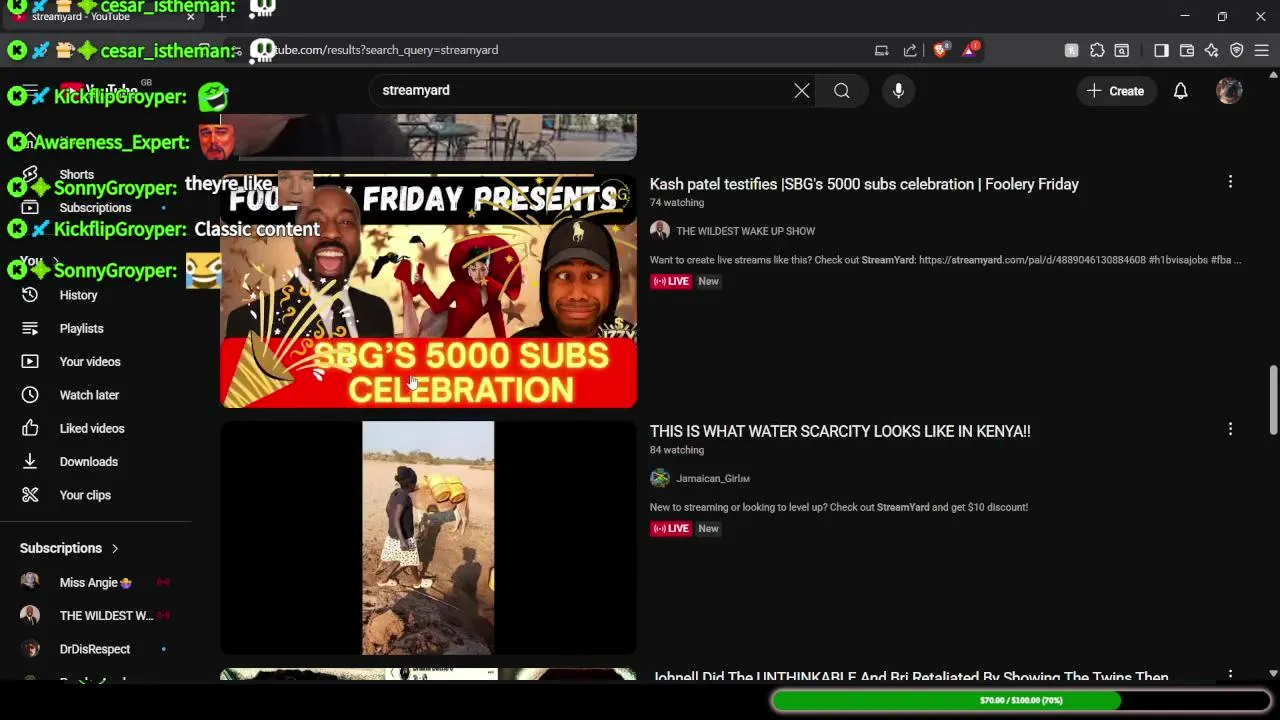Open the Brave VPN shield icon
The width and height of the screenshot is (1280, 720).
1237,50
